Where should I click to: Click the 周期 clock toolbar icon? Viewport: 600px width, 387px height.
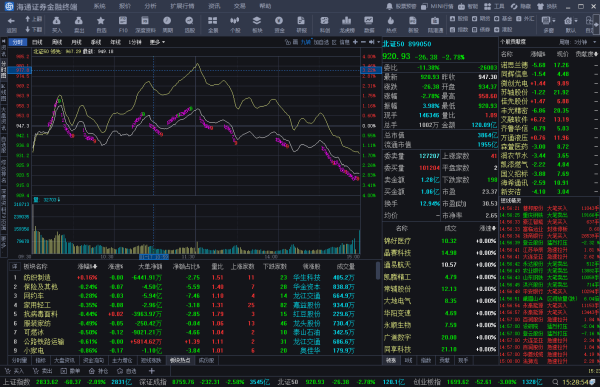167,24
